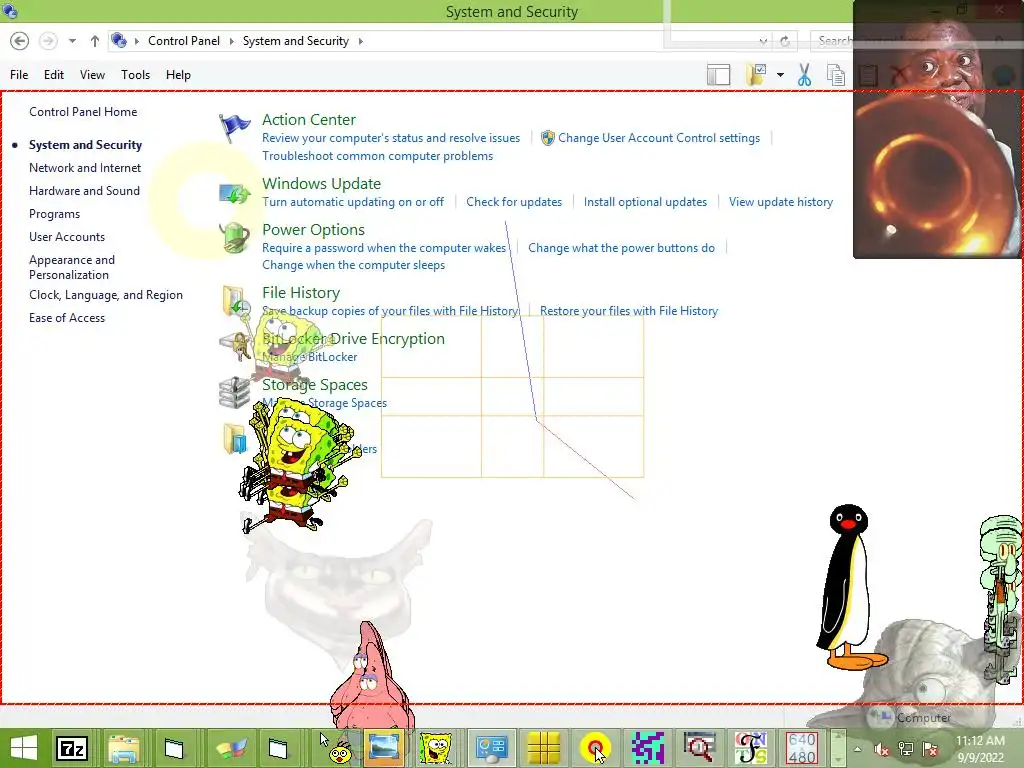Click the Power Options battery icon
Image resolution: width=1024 pixels, height=768 pixels.
(234, 238)
